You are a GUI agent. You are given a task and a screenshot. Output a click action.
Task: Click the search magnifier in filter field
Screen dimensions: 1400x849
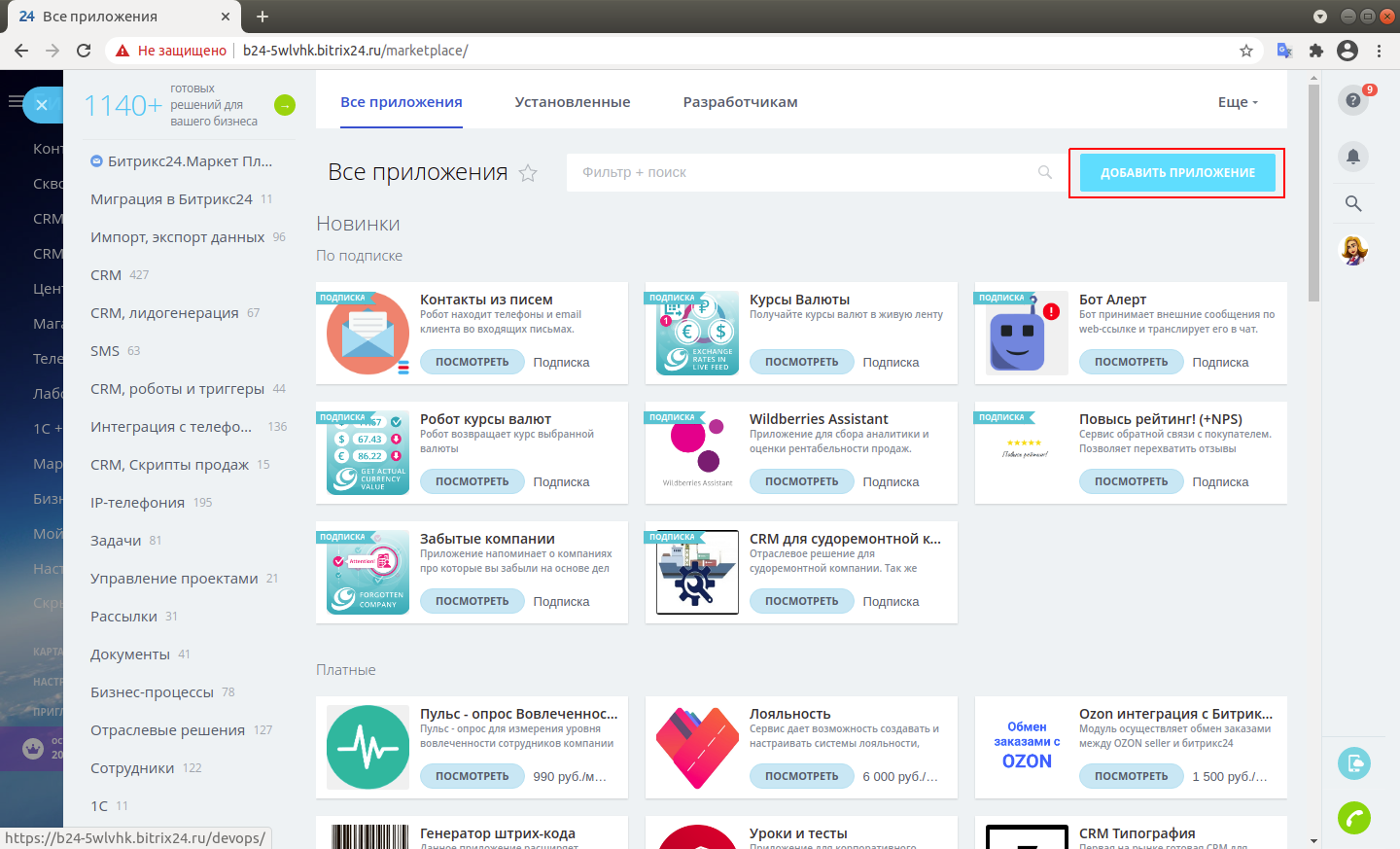tap(1045, 172)
